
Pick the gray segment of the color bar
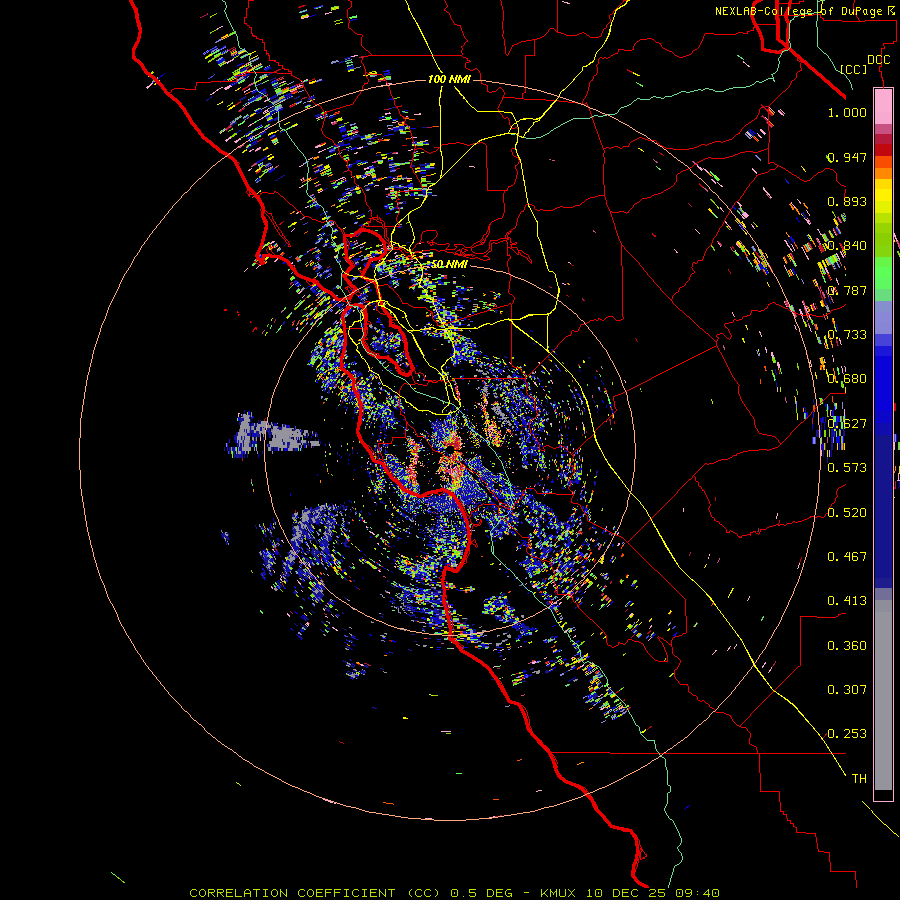point(883,695)
